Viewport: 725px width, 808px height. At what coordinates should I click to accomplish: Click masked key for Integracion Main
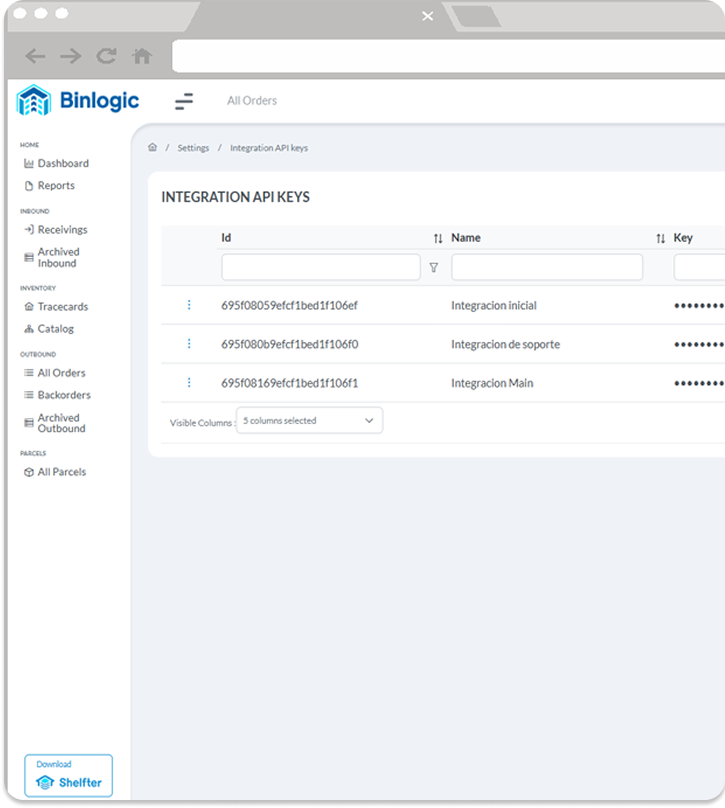tap(699, 383)
